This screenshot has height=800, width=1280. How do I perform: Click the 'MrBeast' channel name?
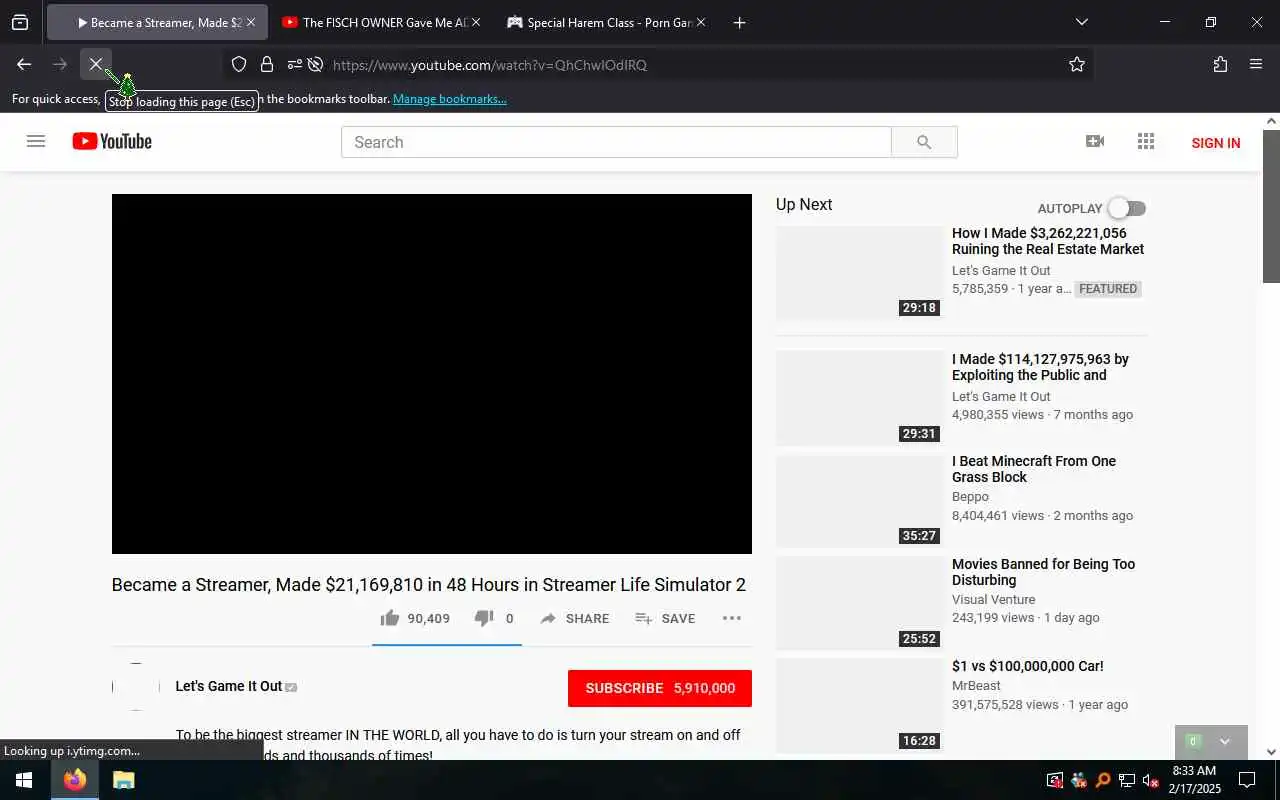976,685
